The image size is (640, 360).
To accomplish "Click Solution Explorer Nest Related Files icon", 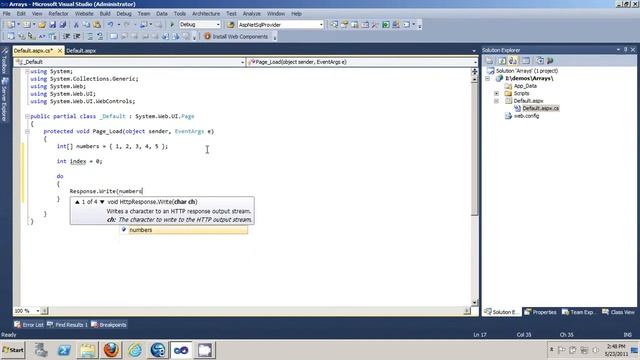I will tap(513, 61).
